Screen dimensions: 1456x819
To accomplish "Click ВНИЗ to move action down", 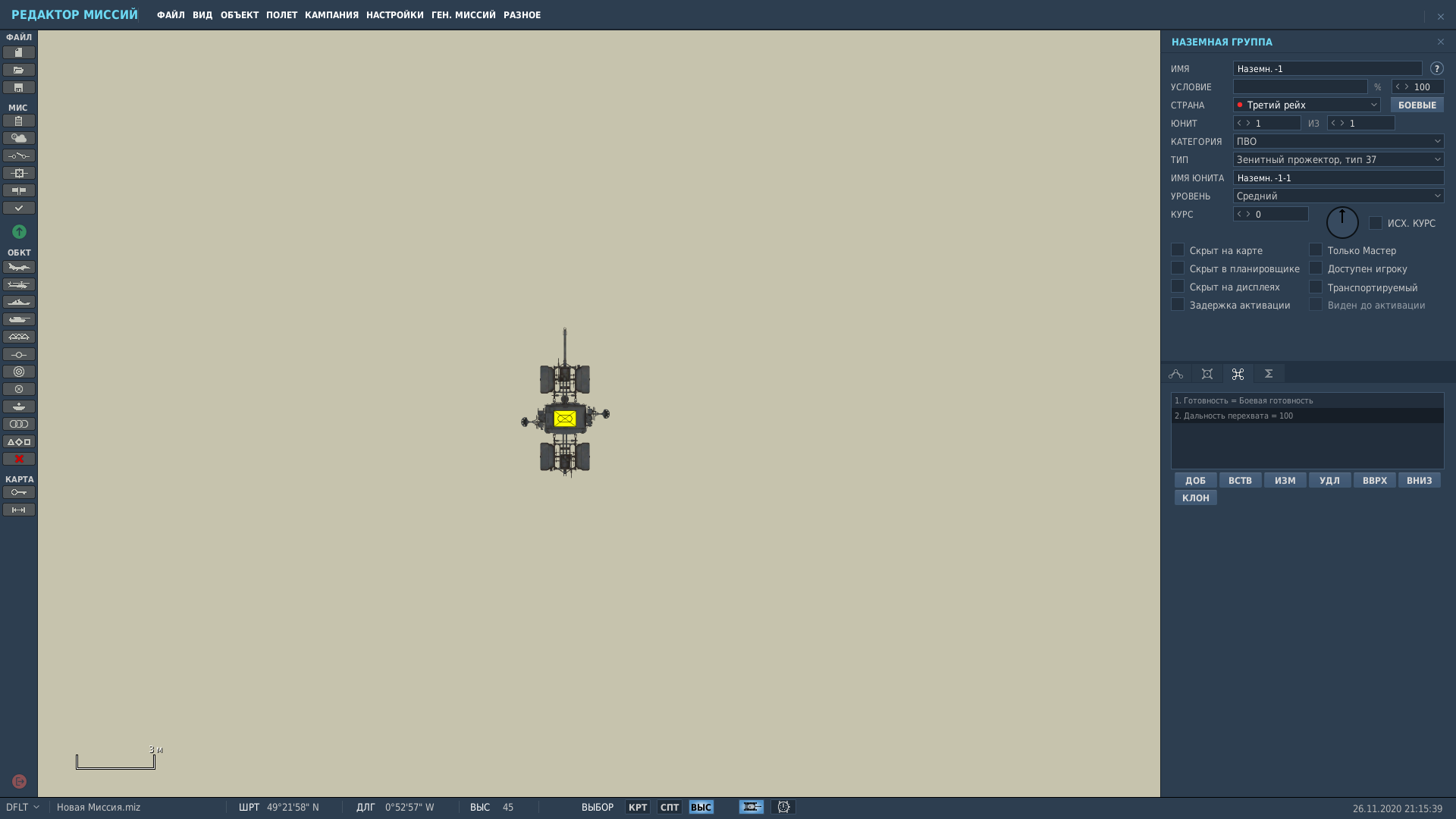I will tap(1420, 480).
